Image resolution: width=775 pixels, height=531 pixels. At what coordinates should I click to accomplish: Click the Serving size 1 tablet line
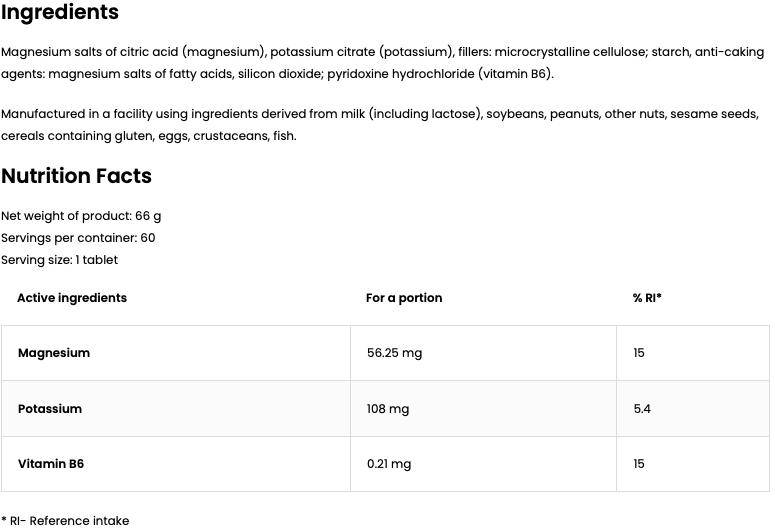pos(59,260)
